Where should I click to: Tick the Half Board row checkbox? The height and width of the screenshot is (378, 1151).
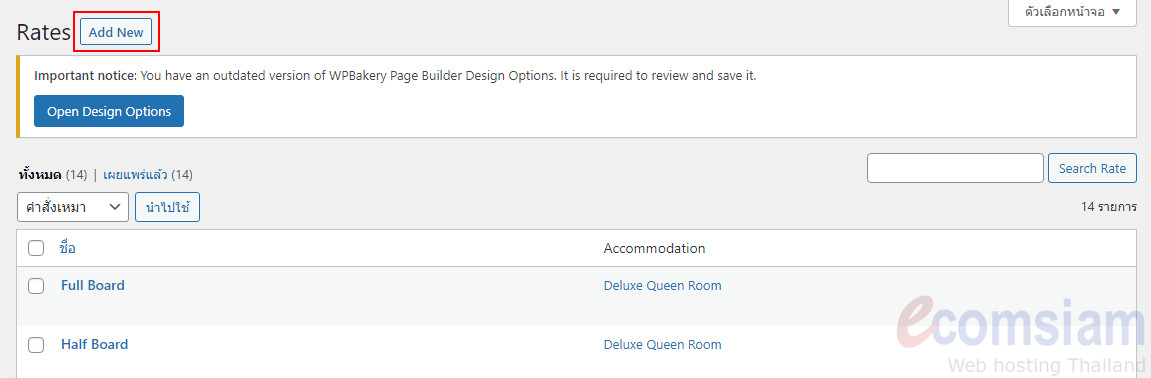point(36,344)
